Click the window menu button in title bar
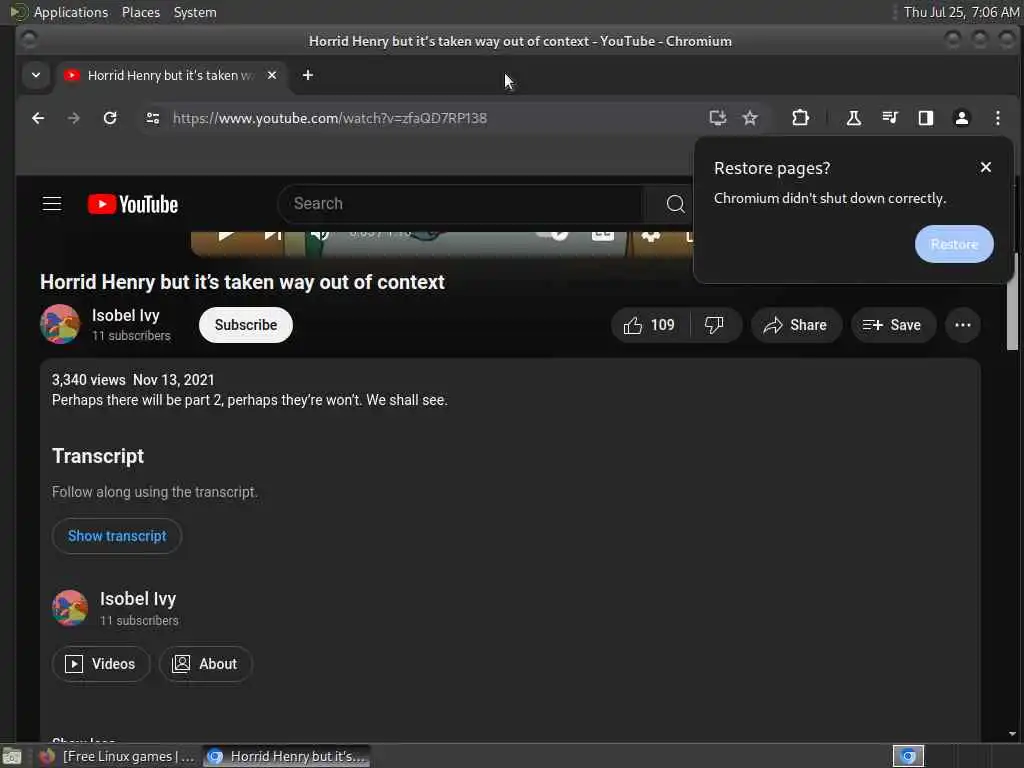Image resolution: width=1024 pixels, height=768 pixels. 28,40
